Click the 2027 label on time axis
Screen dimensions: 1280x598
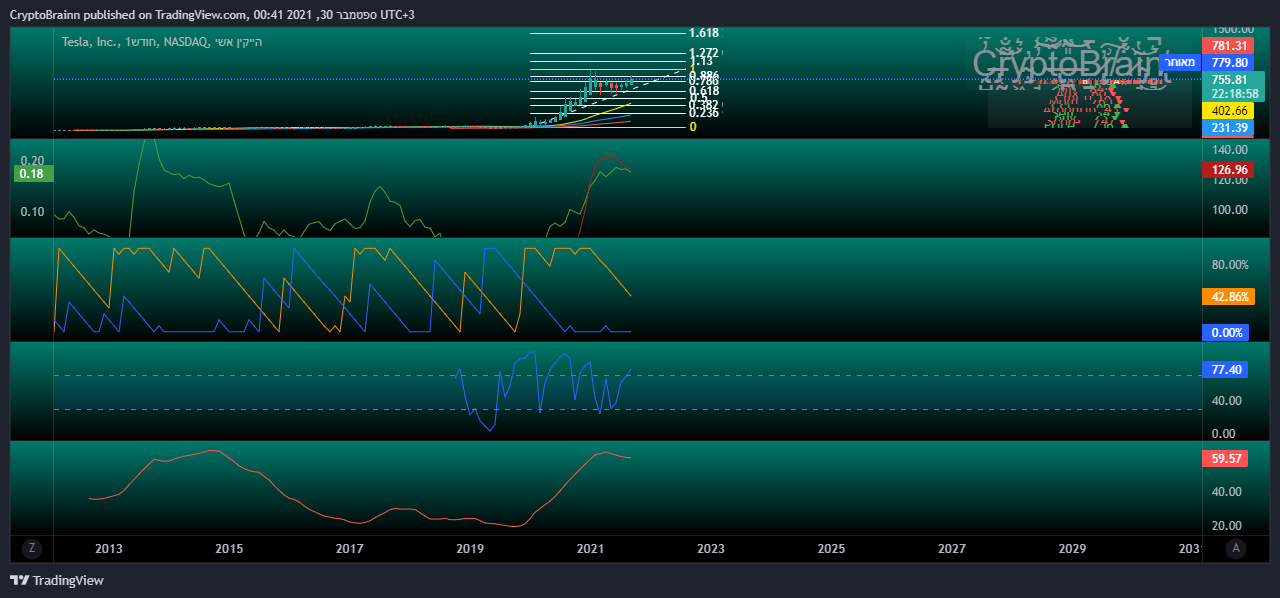point(952,549)
